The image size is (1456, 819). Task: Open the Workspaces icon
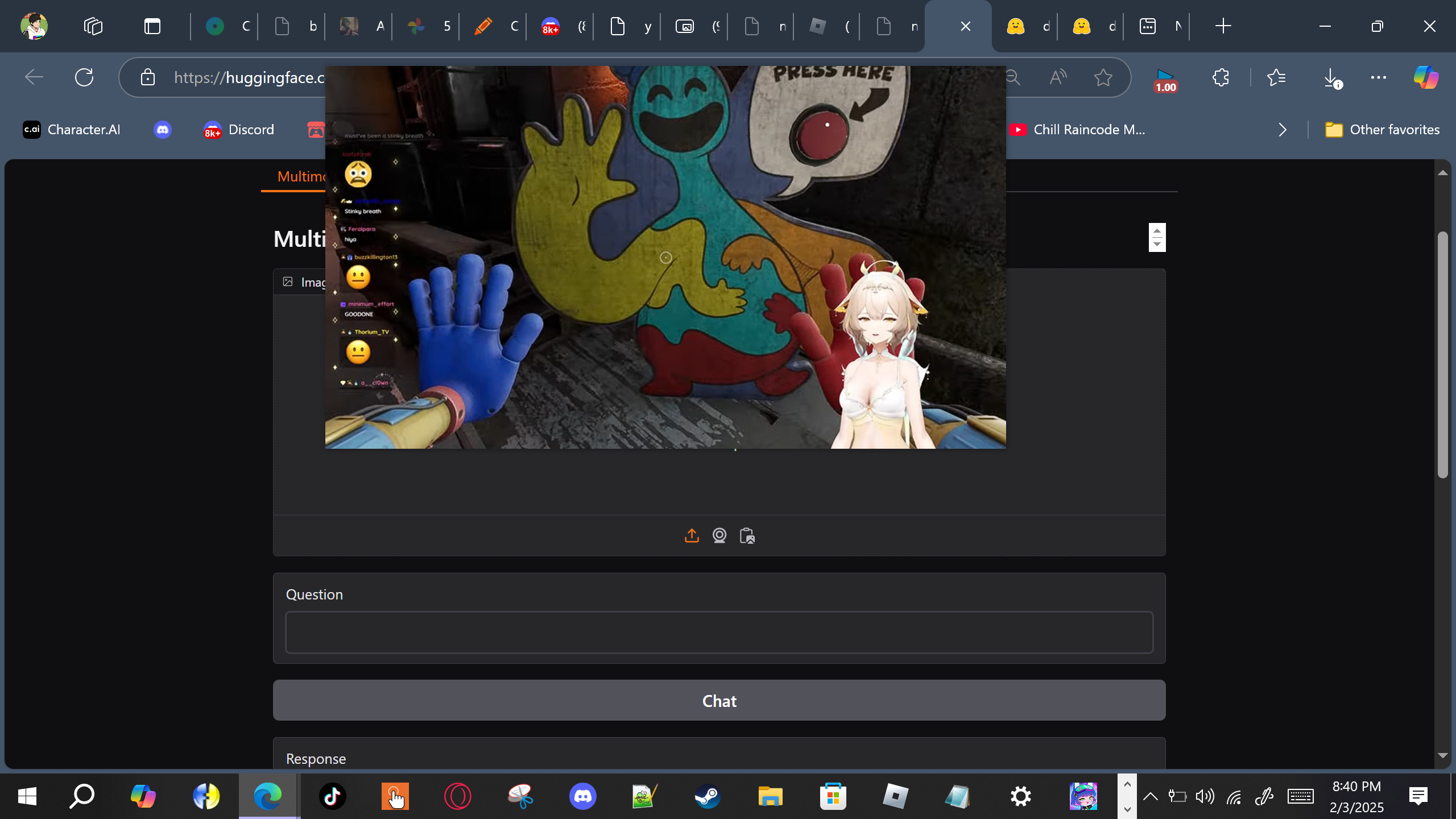tap(93, 26)
